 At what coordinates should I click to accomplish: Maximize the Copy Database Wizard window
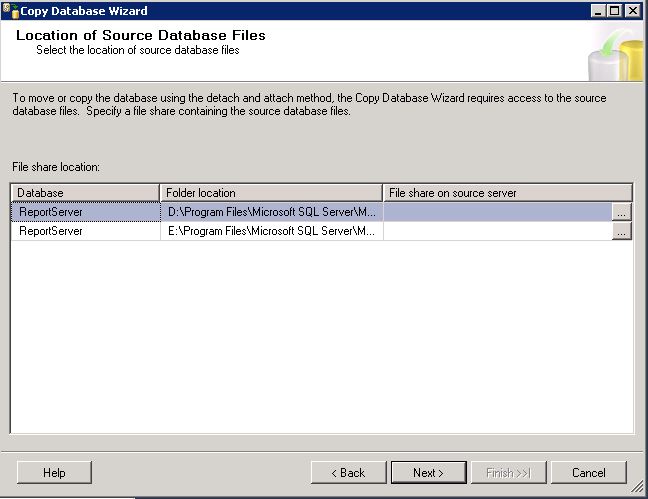click(x=615, y=11)
